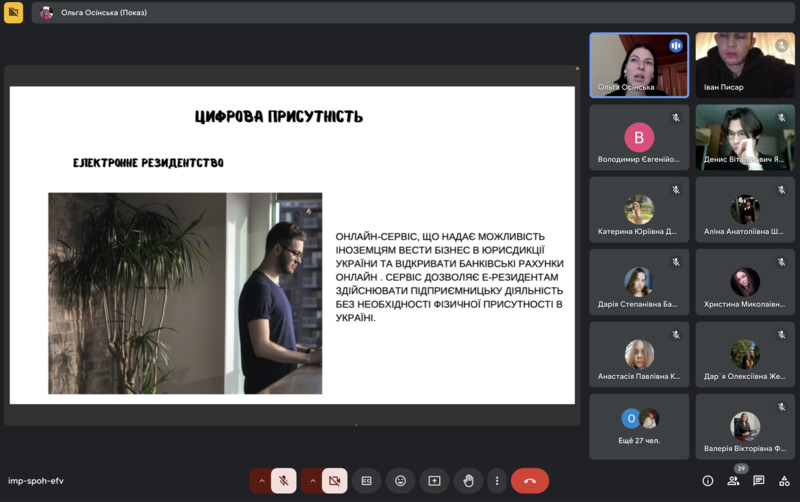Select the Ольга Осінська (Показ) presentation bar

coord(300,13)
